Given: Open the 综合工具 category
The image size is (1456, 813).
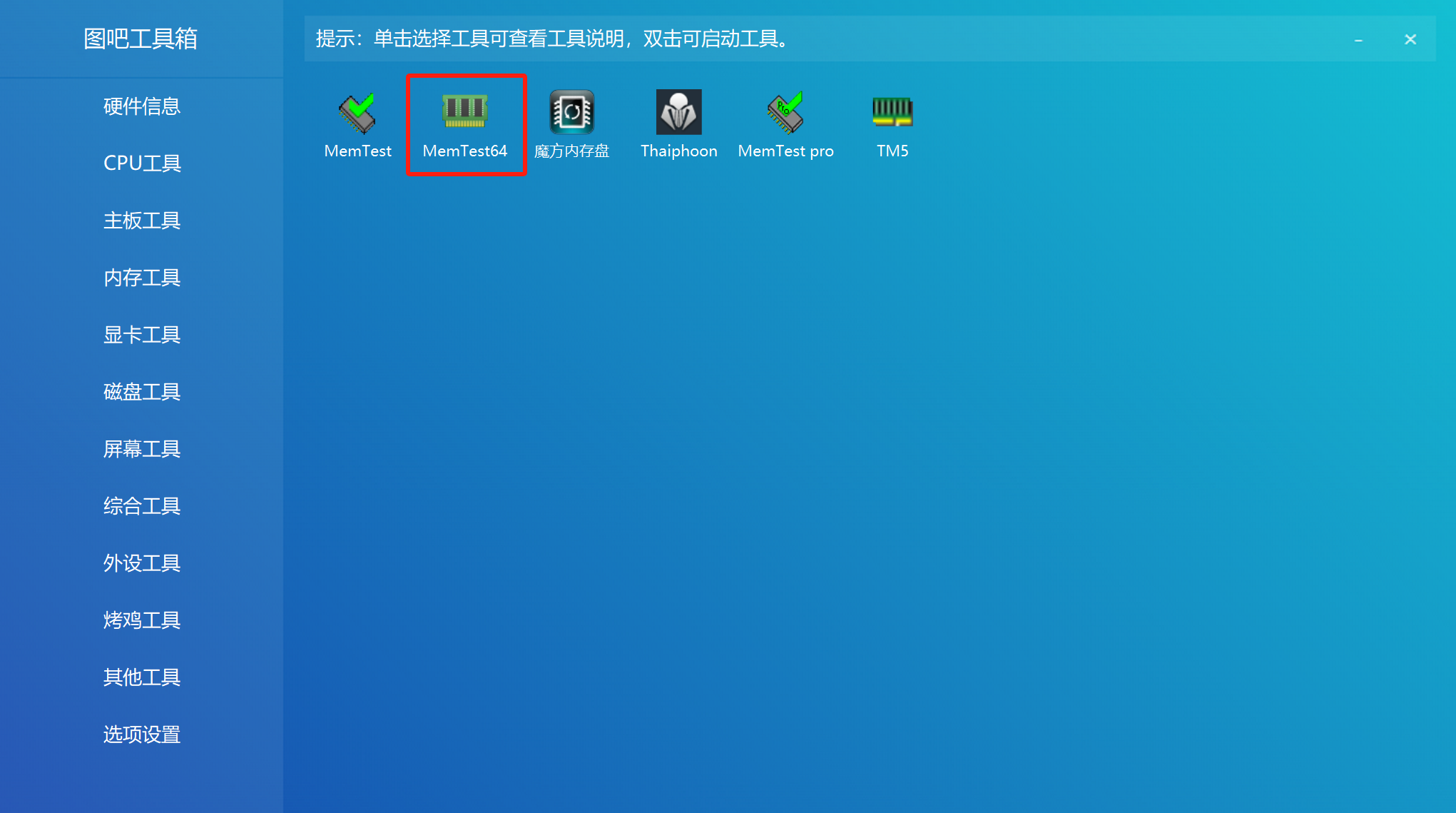Looking at the screenshot, I should pos(141,506).
